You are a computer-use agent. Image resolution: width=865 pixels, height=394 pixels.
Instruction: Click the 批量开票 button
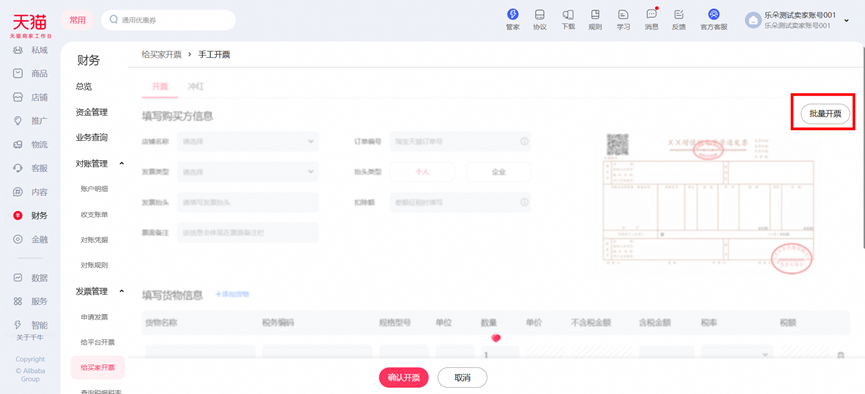pyautogui.click(x=825, y=114)
